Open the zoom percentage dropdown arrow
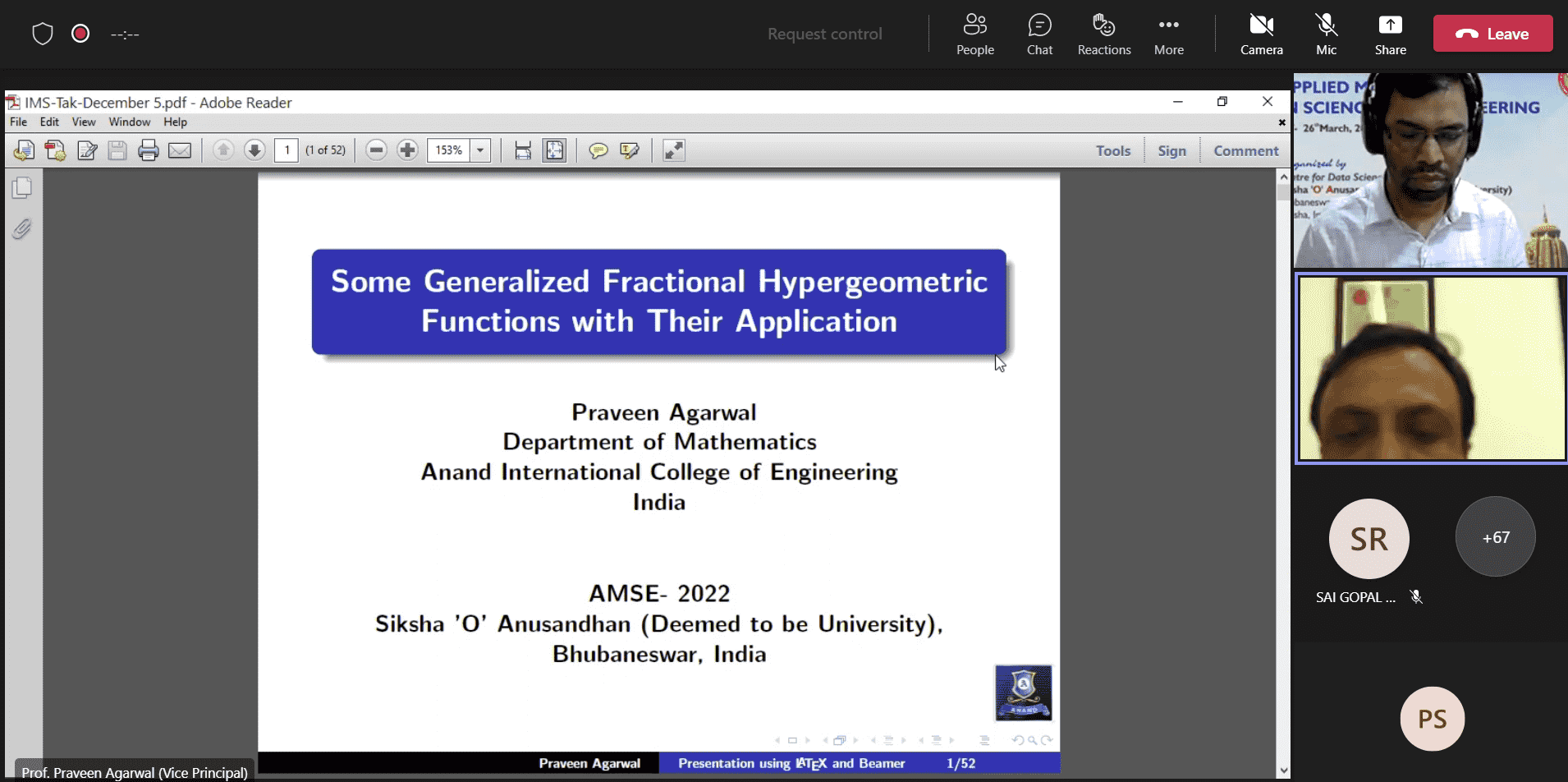 [480, 150]
